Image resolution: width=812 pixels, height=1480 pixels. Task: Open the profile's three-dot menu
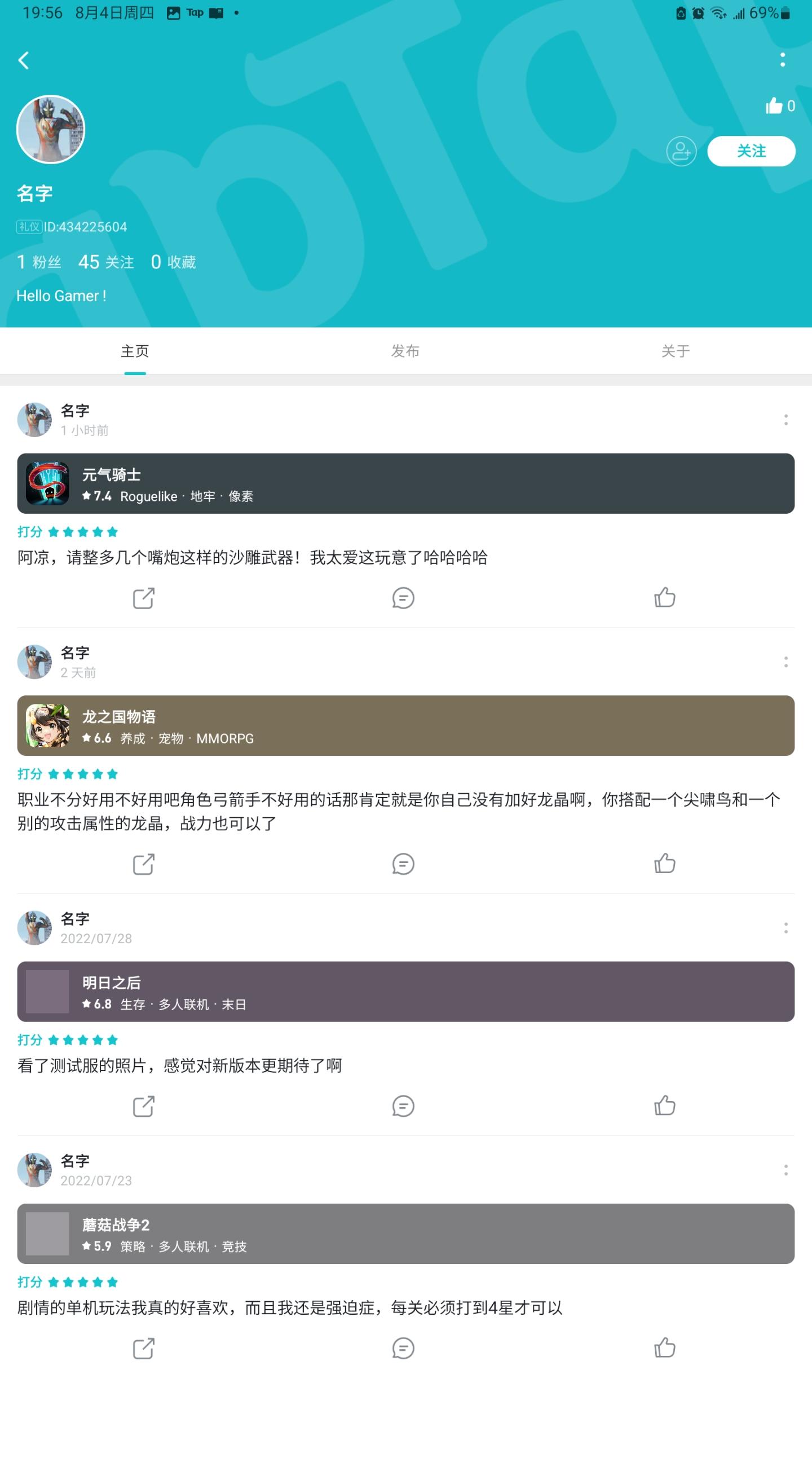pyautogui.click(x=783, y=60)
